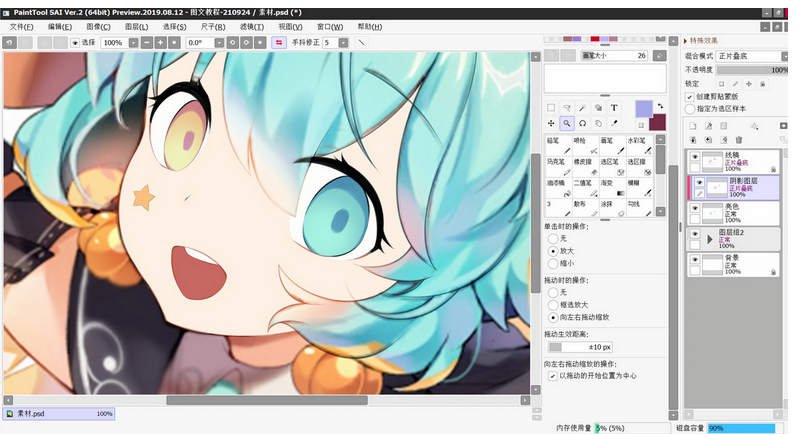Viewport: 801px width, 434px height.
Task: Open the rotation angle dropdown
Action: (219, 43)
